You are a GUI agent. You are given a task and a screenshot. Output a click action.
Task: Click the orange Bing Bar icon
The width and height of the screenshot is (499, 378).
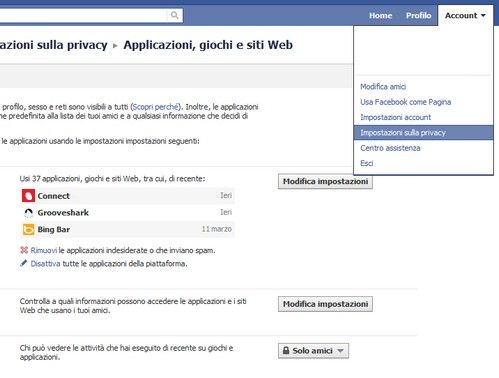tap(28, 229)
